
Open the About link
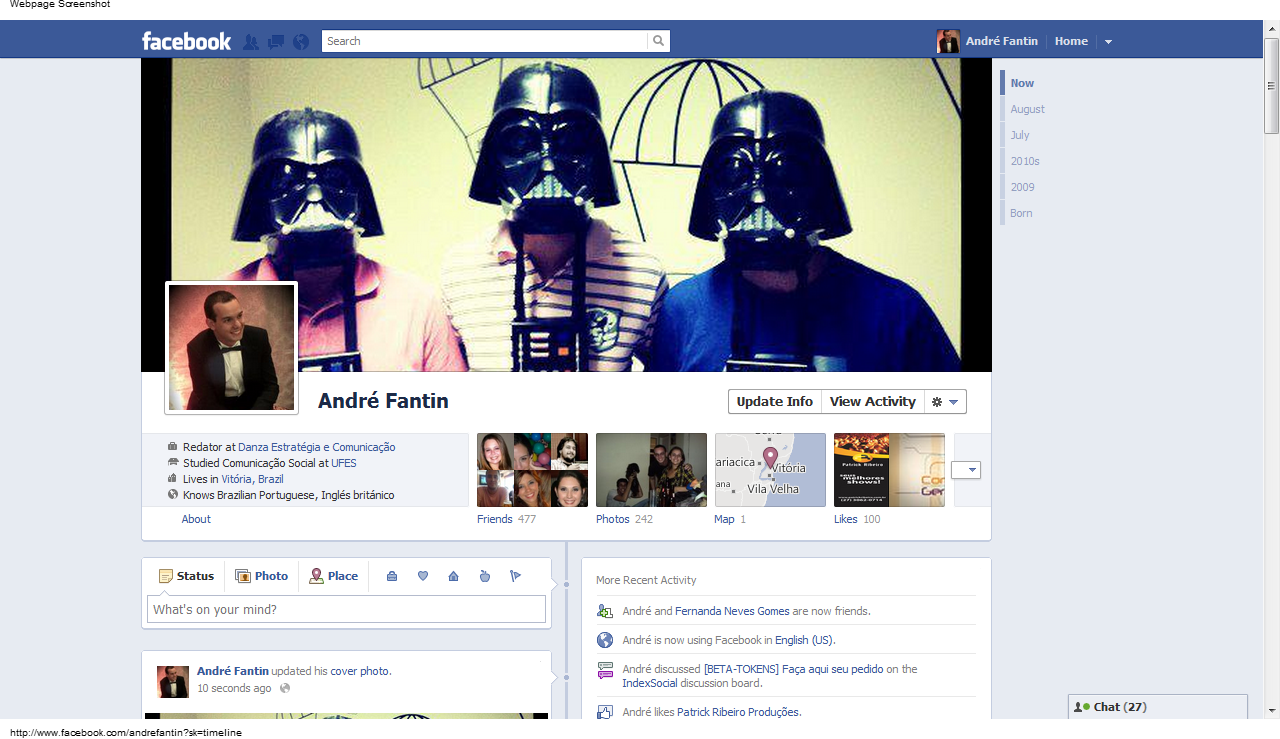tap(196, 519)
